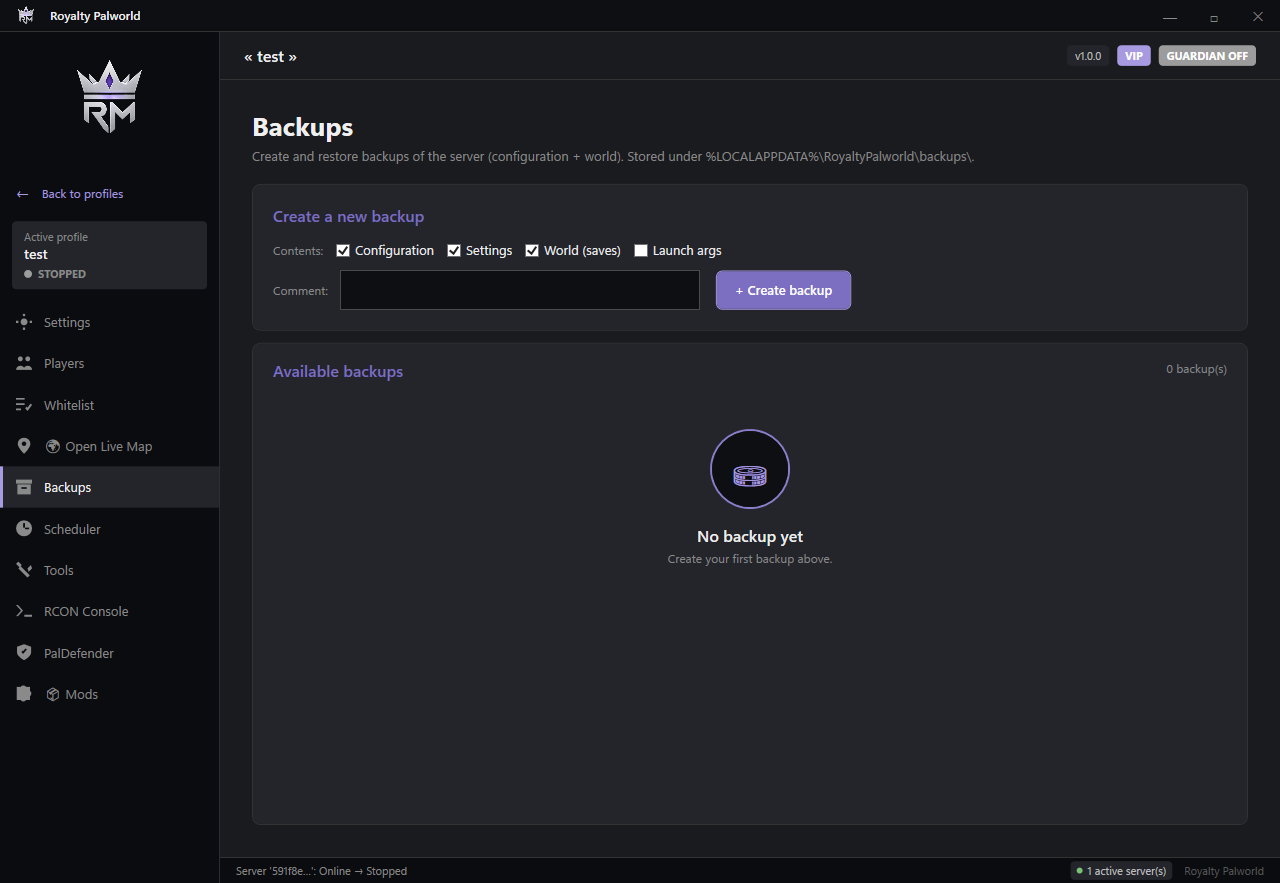Click the Scheduler clock icon
This screenshot has width=1280, height=883.
coord(24,529)
